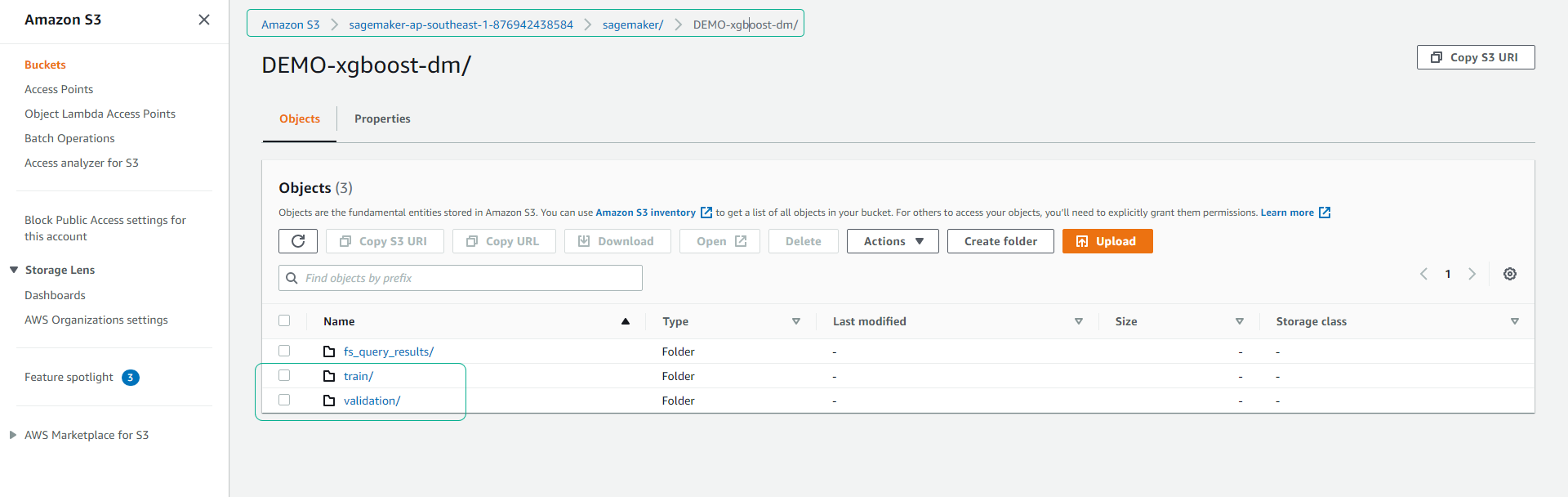The width and height of the screenshot is (1568, 497).
Task: Go to sagemaker-ap-southeast-1 bucket breadcrumb
Action: pos(461,25)
